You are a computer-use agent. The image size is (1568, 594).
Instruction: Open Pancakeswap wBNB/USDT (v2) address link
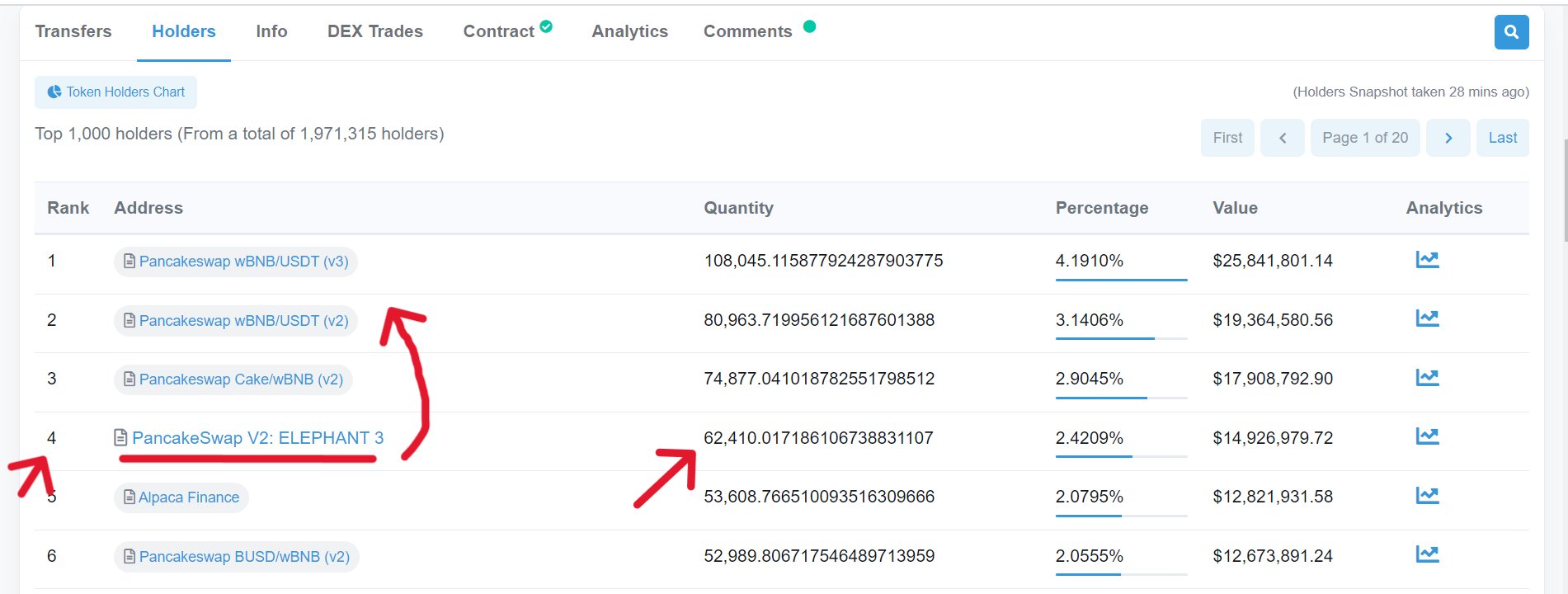(243, 320)
